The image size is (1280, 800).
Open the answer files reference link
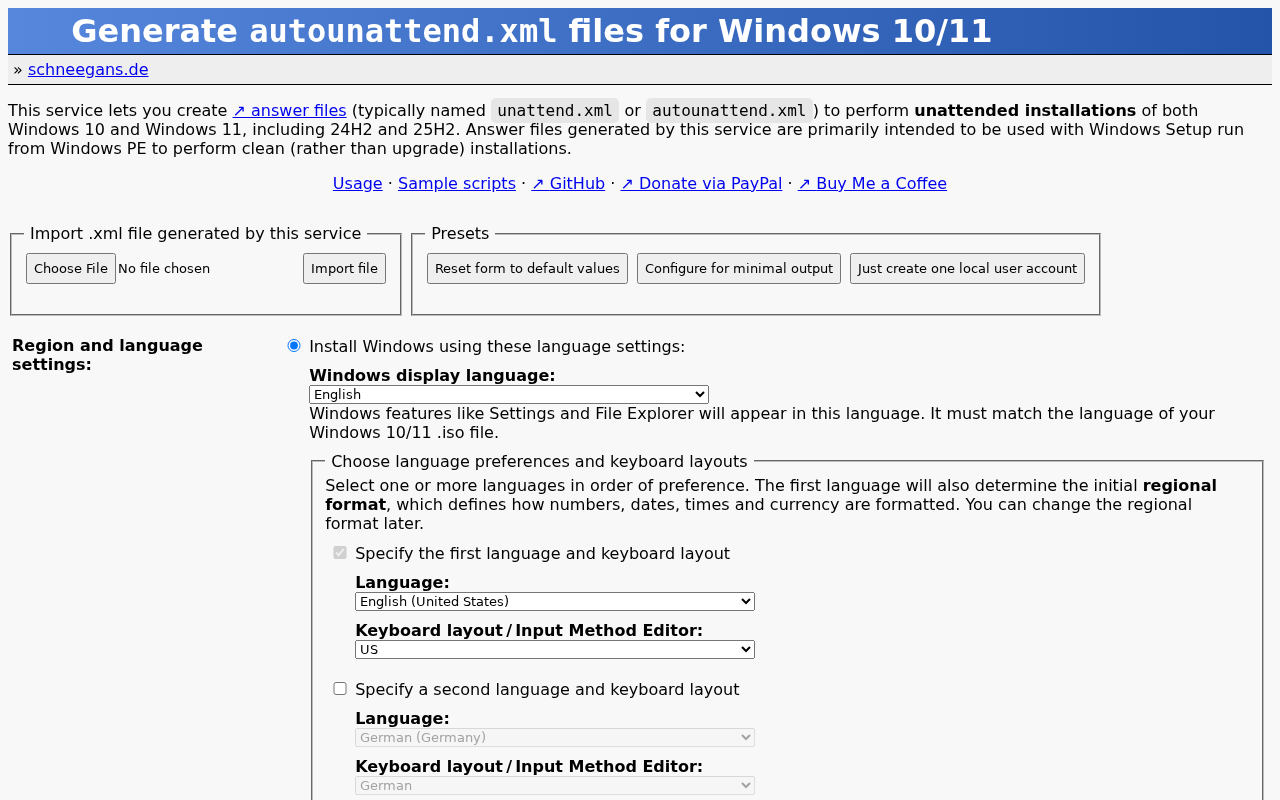click(289, 110)
